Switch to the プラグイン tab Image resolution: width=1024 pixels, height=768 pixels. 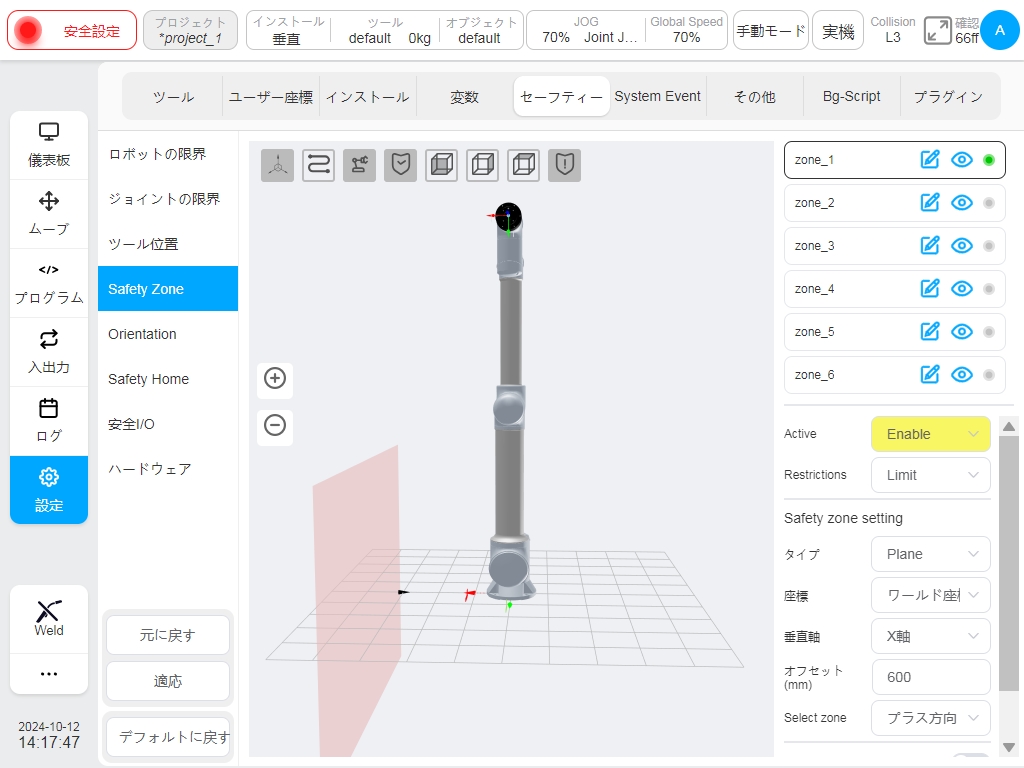click(x=948, y=97)
